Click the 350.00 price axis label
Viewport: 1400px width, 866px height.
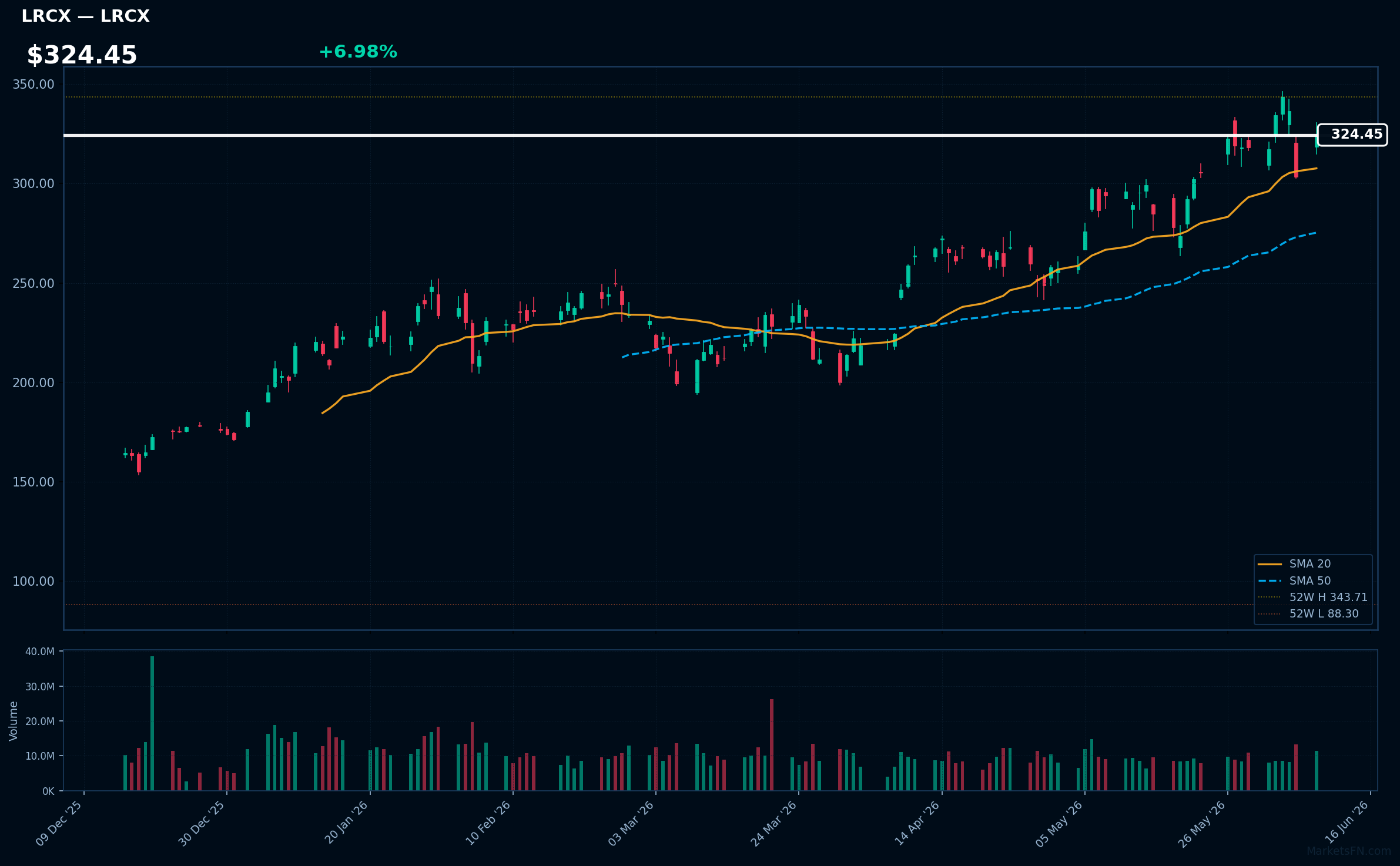tap(34, 85)
